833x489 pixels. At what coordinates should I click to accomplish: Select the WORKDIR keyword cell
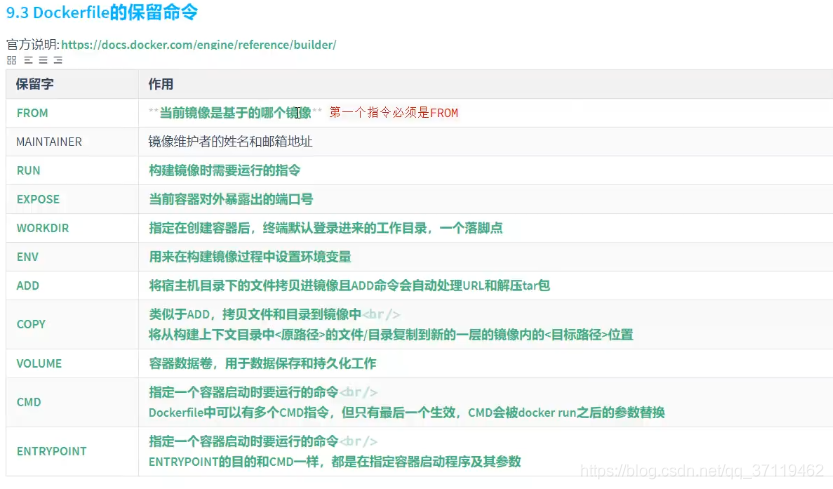pos(72,228)
